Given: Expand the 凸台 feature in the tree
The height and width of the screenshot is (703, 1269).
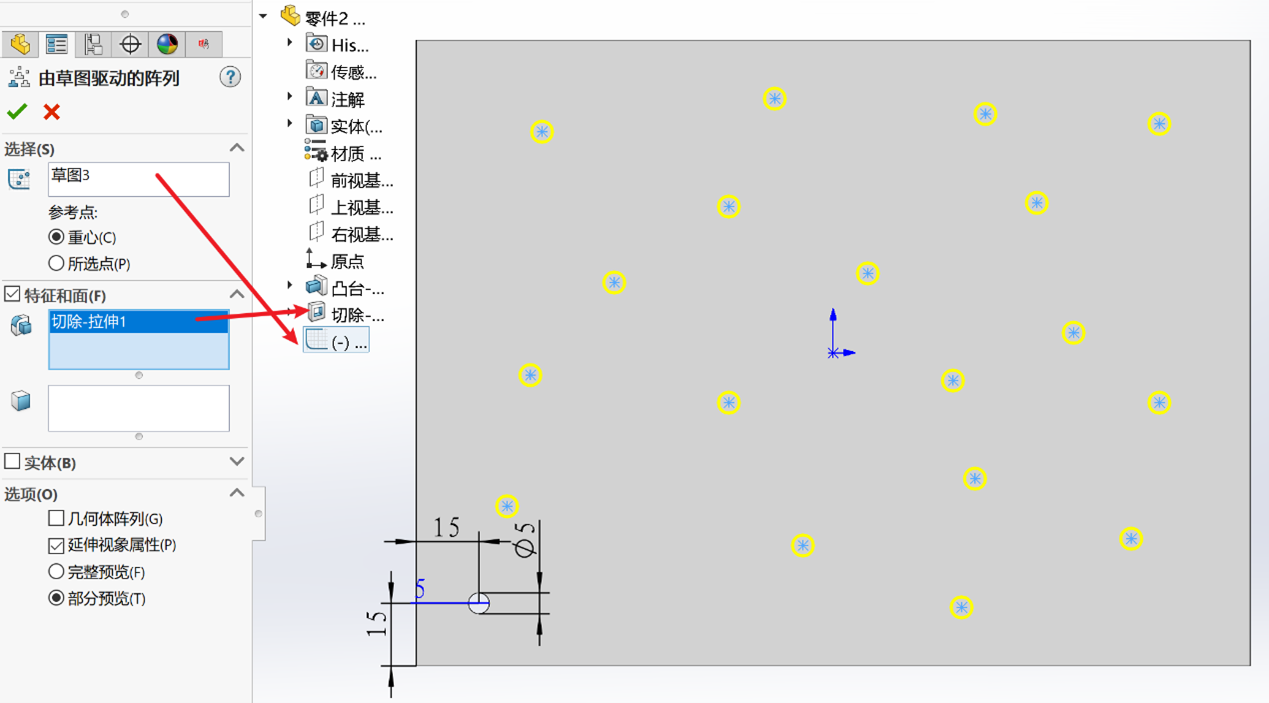Looking at the screenshot, I should point(289,285).
